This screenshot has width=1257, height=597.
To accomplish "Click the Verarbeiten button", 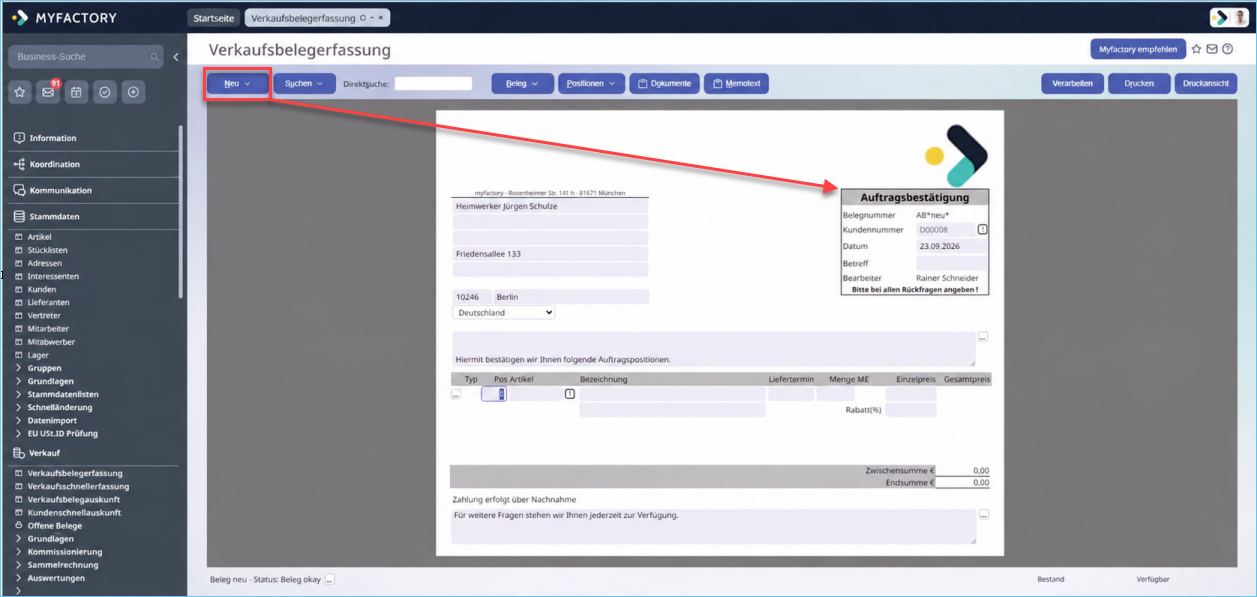I will (1072, 84).
